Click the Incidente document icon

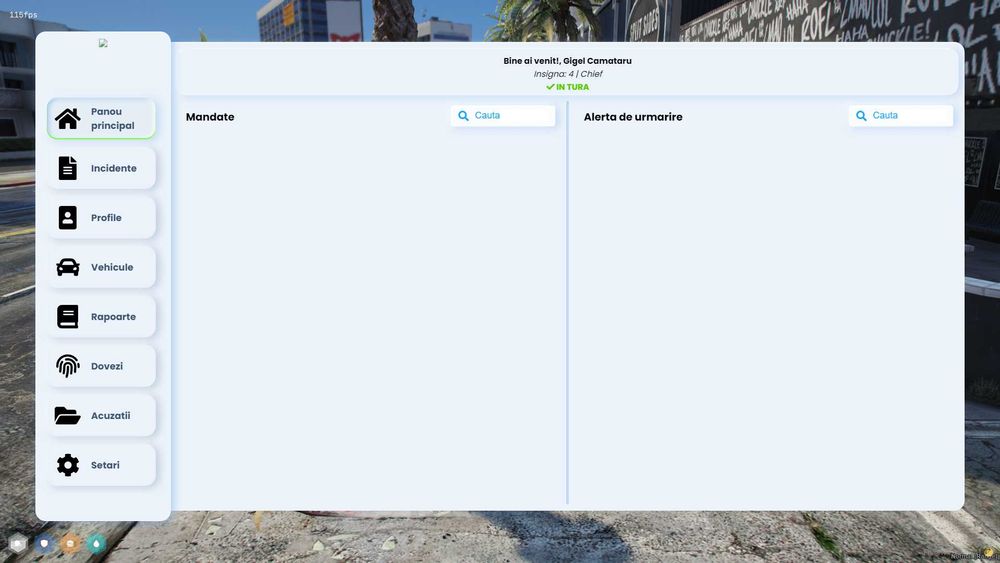point(68,168)
